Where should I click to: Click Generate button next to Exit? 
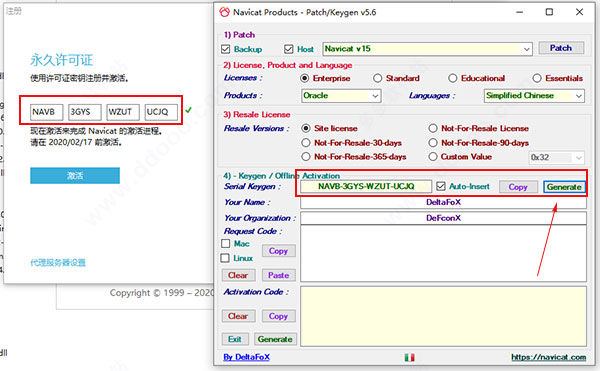275,339
